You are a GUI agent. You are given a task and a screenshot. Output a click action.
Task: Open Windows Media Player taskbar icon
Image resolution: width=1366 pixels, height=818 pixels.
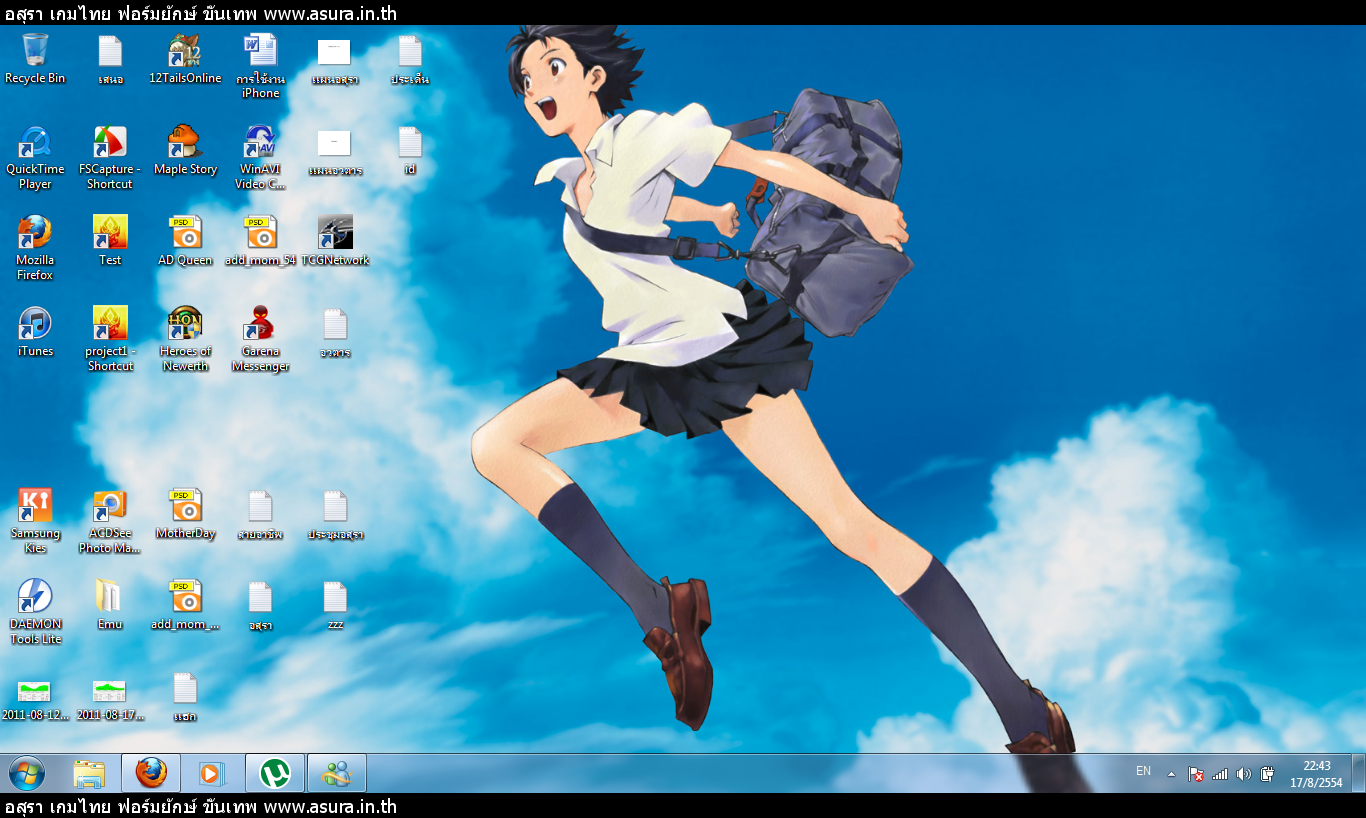coord(212,773)
